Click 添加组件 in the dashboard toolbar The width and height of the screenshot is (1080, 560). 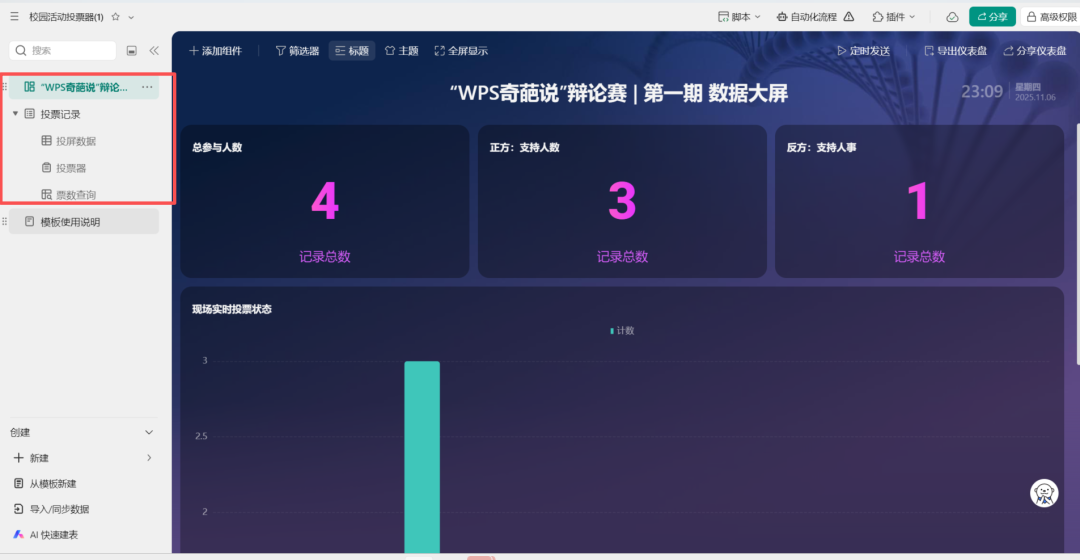click(x=216, y=51)
